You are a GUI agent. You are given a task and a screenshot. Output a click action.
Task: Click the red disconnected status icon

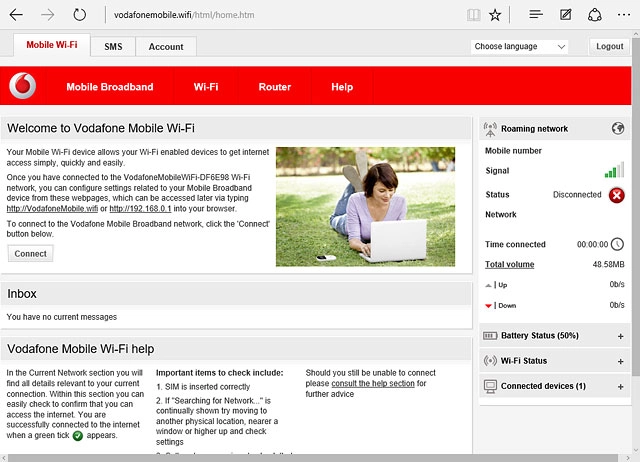pos(616,195)
